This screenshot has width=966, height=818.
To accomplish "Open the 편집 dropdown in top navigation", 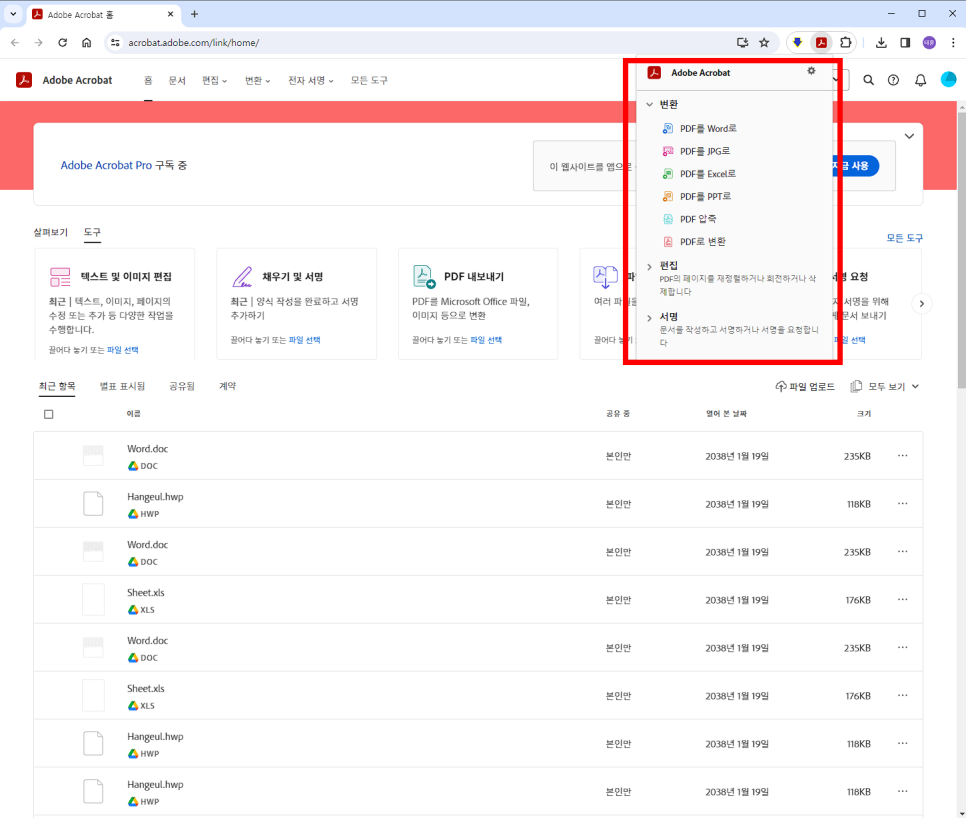I will pyautogui.click(x=214, y=80).
